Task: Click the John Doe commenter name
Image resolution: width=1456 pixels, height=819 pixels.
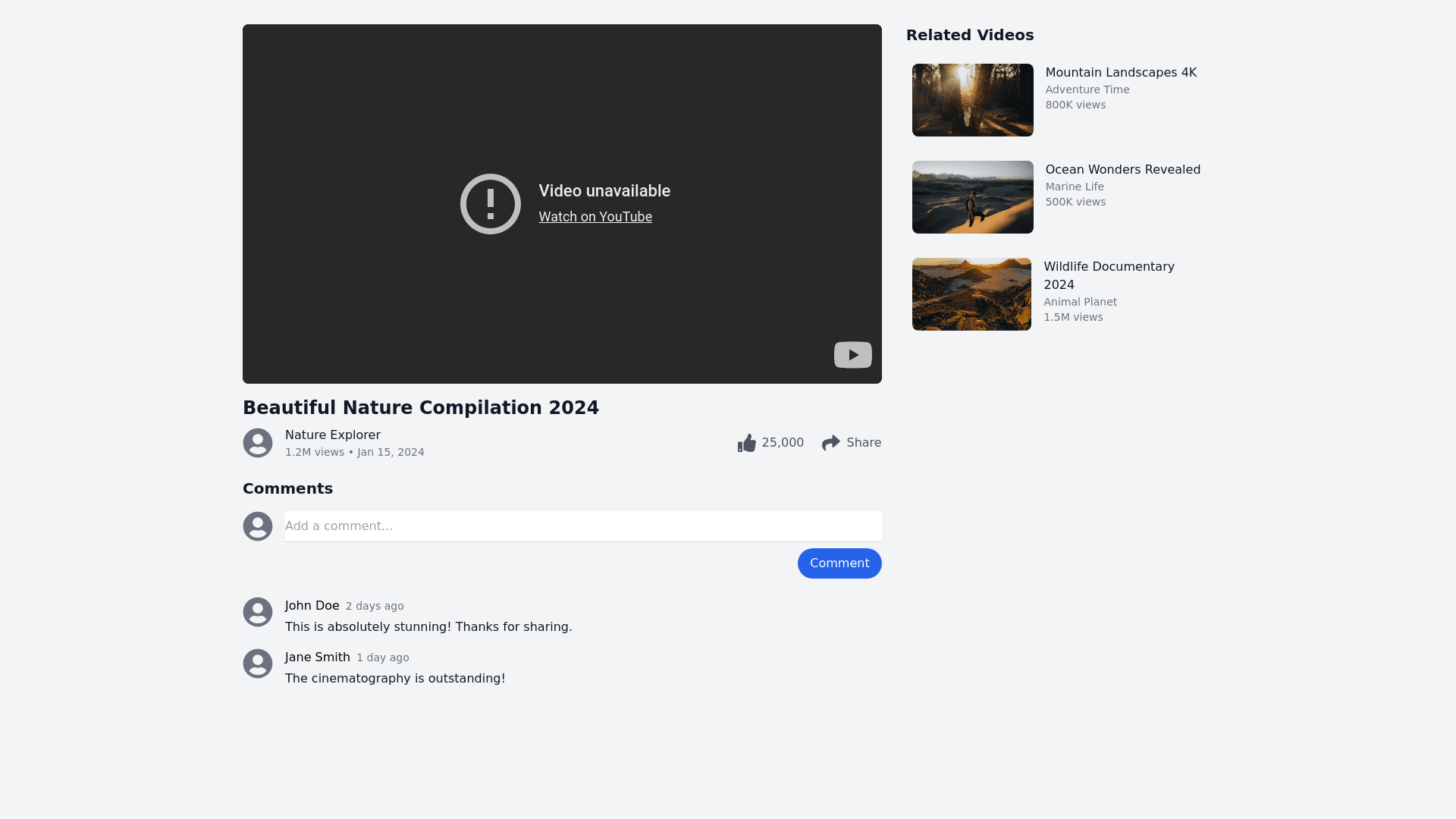Action: click(312, 606)
